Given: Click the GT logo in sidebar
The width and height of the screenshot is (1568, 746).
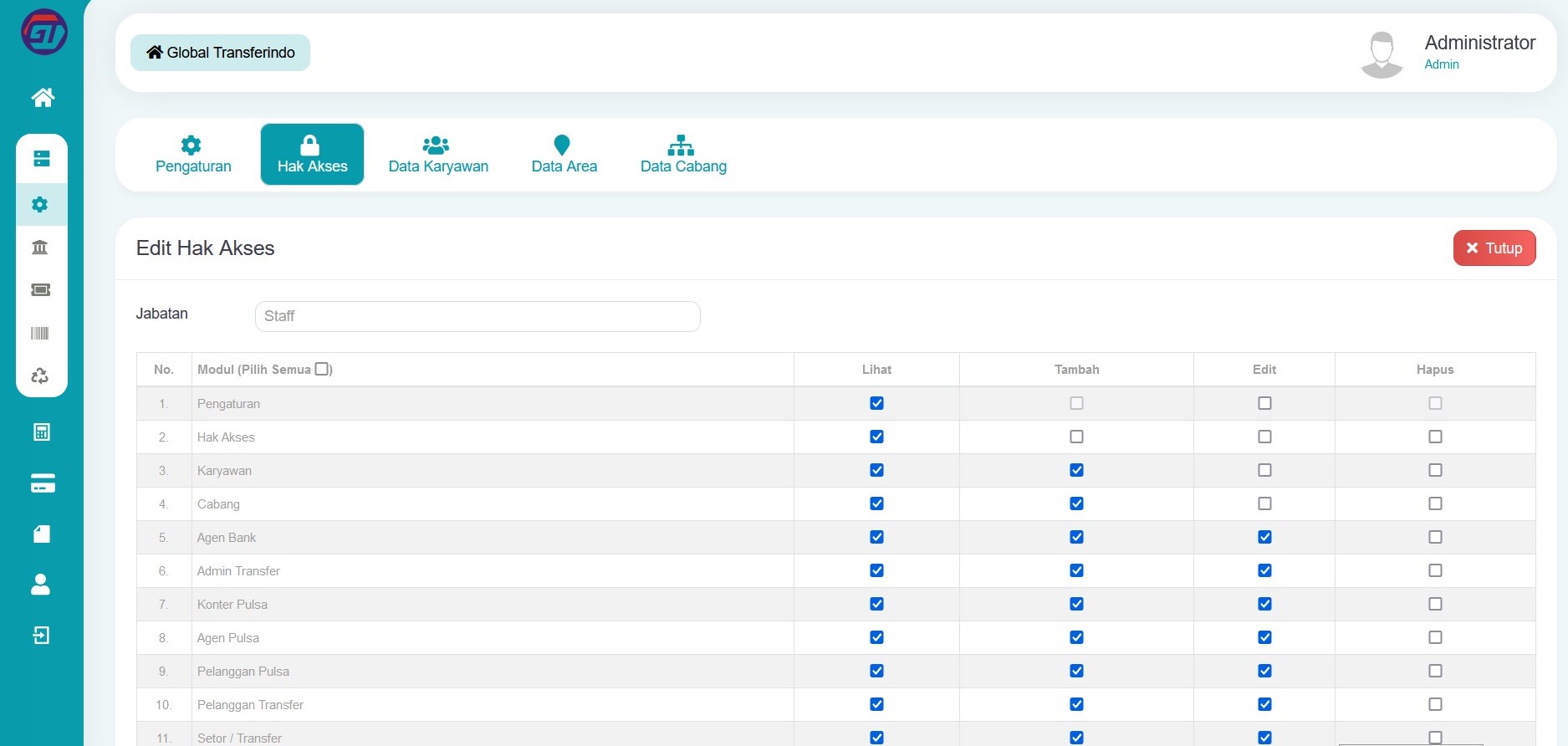Looking at the screenshot, I should (x=43, y=32).
